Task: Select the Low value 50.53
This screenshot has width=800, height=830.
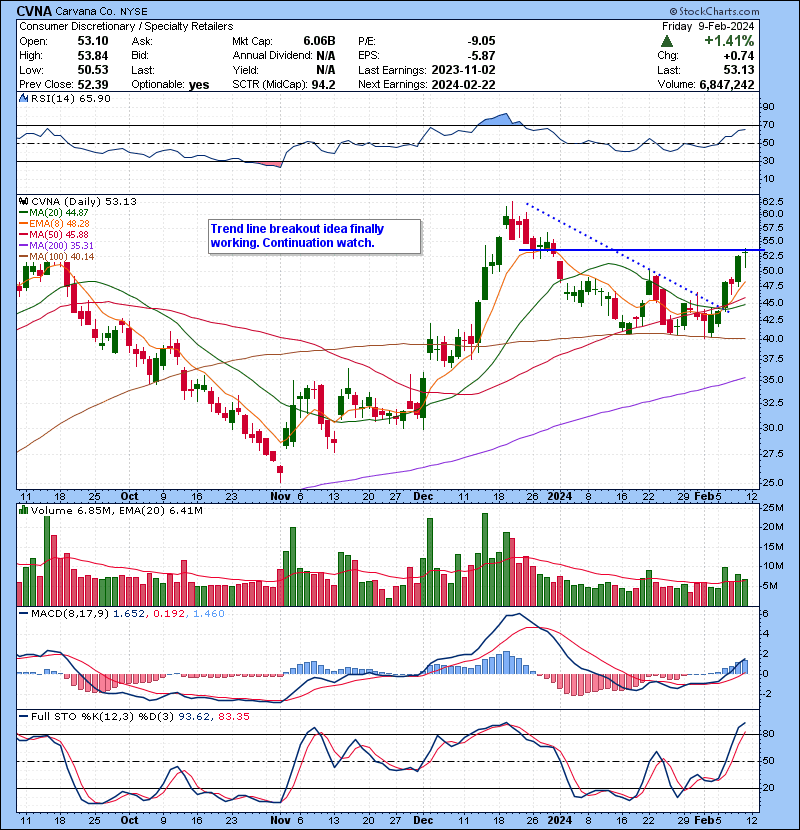Action: (93, 70)
